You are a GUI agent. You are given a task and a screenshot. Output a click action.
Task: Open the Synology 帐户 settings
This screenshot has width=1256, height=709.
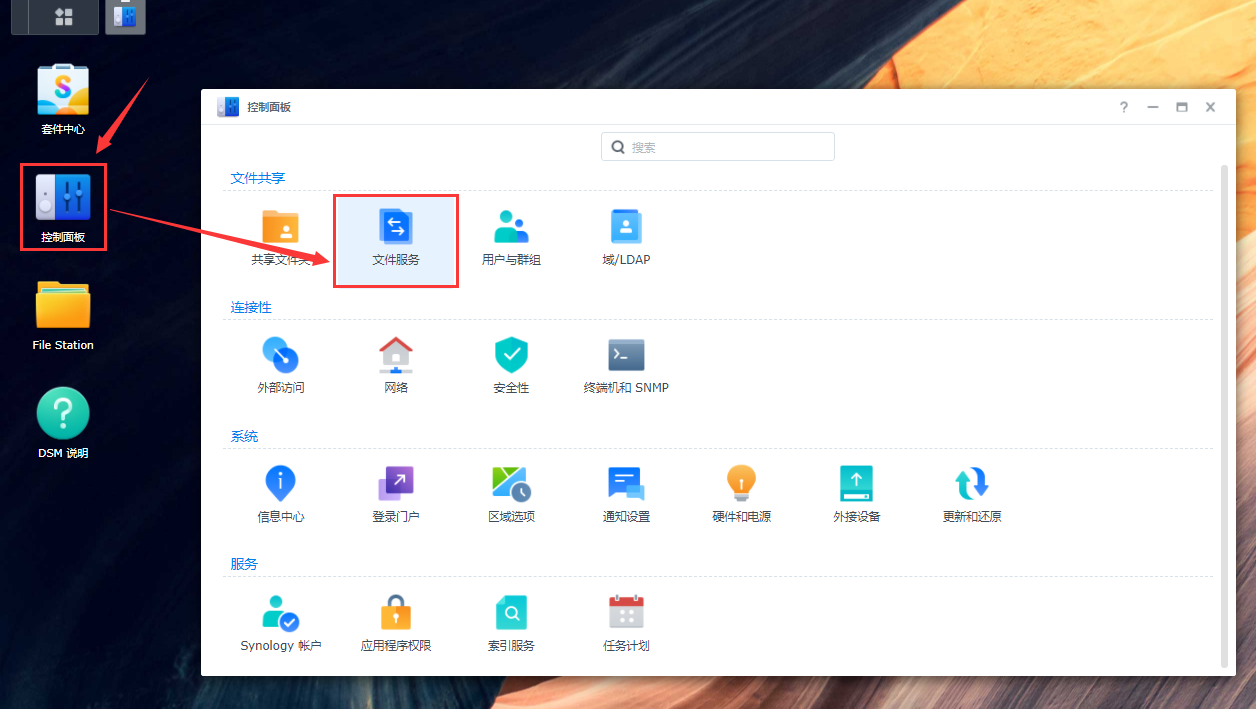[x=281, y=620]
